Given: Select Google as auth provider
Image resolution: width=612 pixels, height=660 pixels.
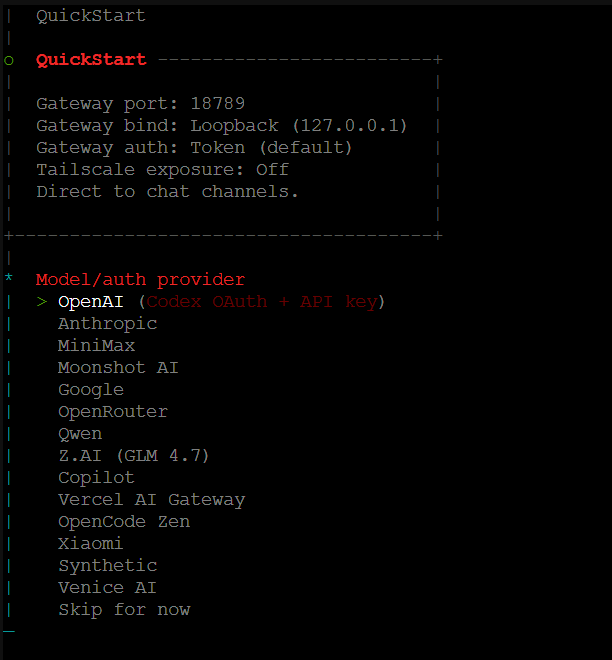Looking at the screenshot, I should click(x=91, y=390).
